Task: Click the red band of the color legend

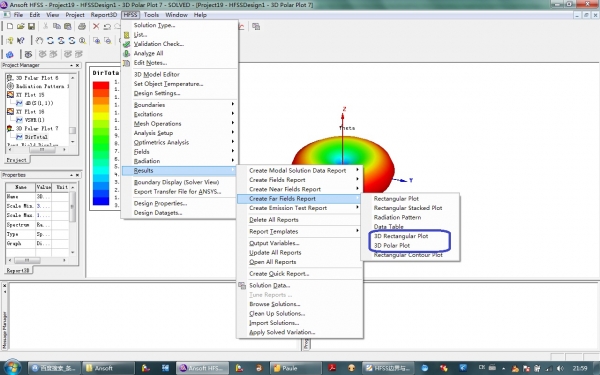Action: click(x=101, y=85)
